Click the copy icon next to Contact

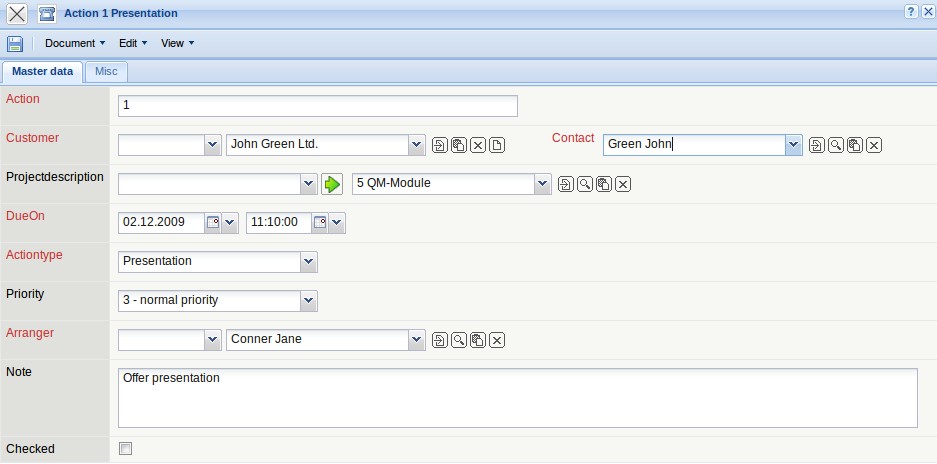[855, 145]
